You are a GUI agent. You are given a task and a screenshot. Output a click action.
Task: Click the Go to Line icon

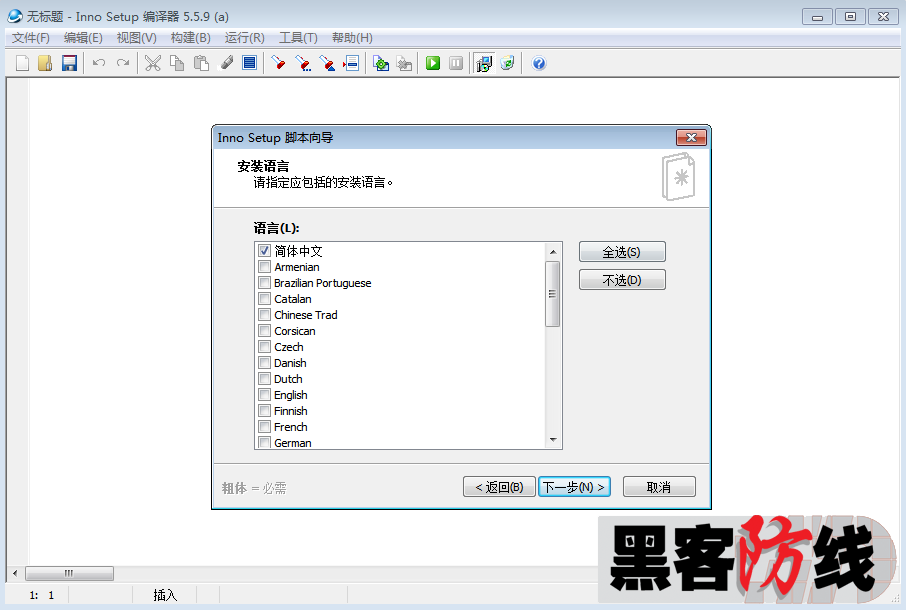351,63
